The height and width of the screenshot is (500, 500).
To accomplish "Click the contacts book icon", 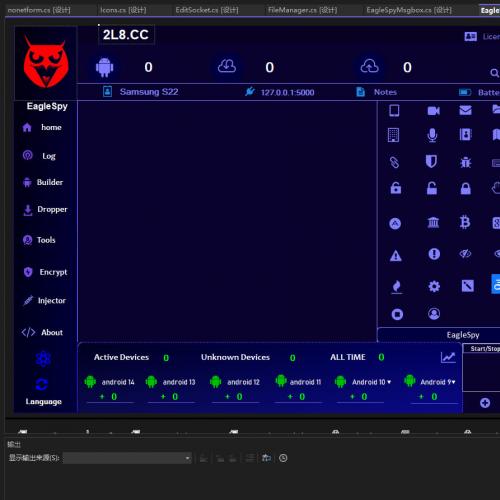I will [x=465, y=134].
